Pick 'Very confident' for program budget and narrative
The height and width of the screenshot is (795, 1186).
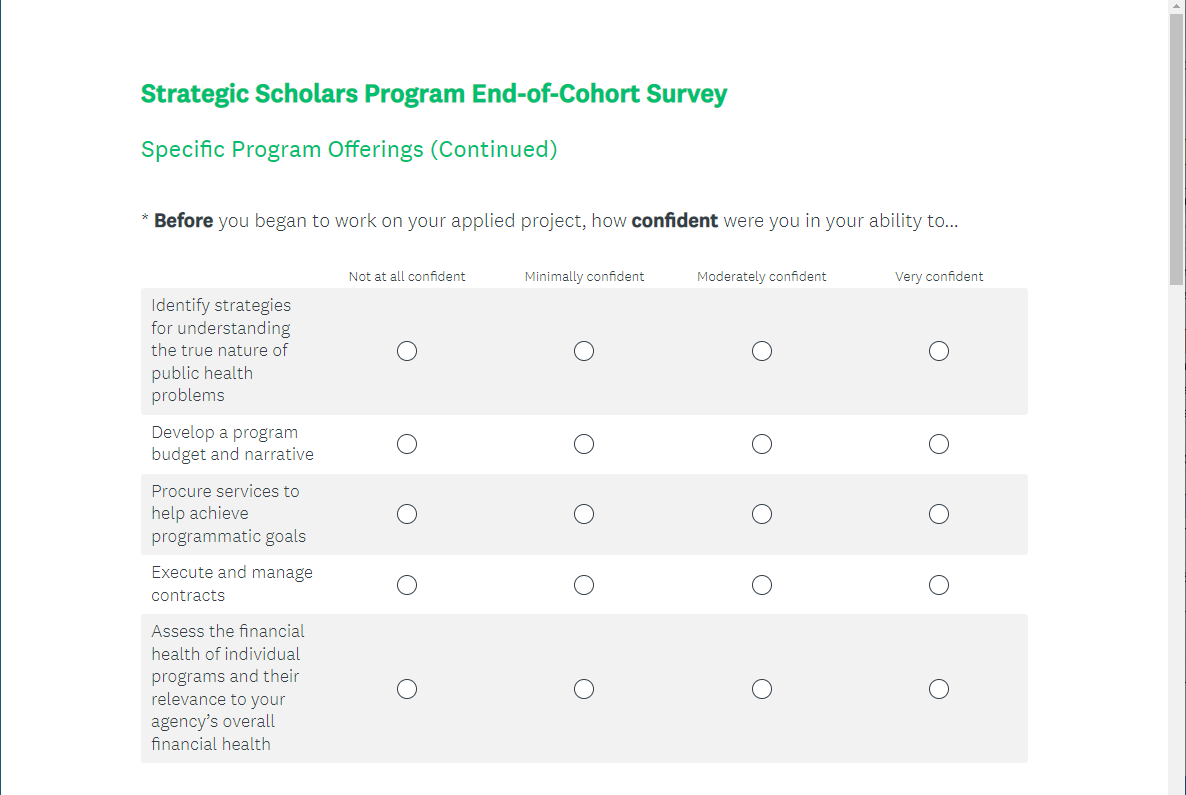939,444
